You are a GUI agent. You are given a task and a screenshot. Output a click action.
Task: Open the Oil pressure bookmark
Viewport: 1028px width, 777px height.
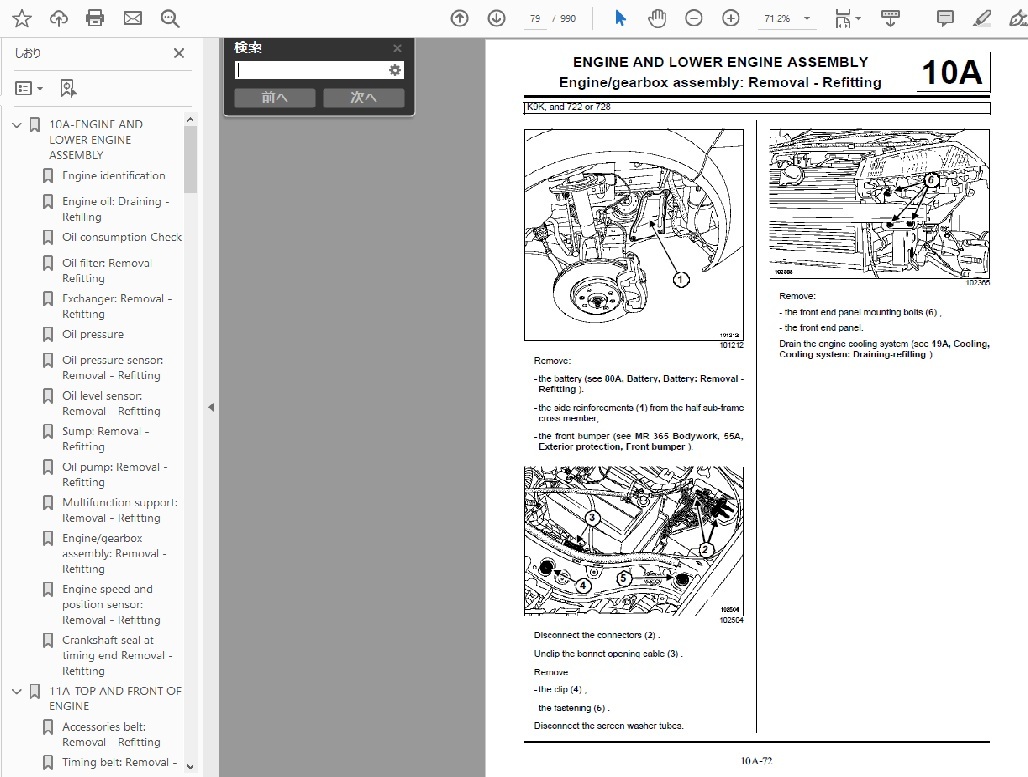click(x=93, y=334)
